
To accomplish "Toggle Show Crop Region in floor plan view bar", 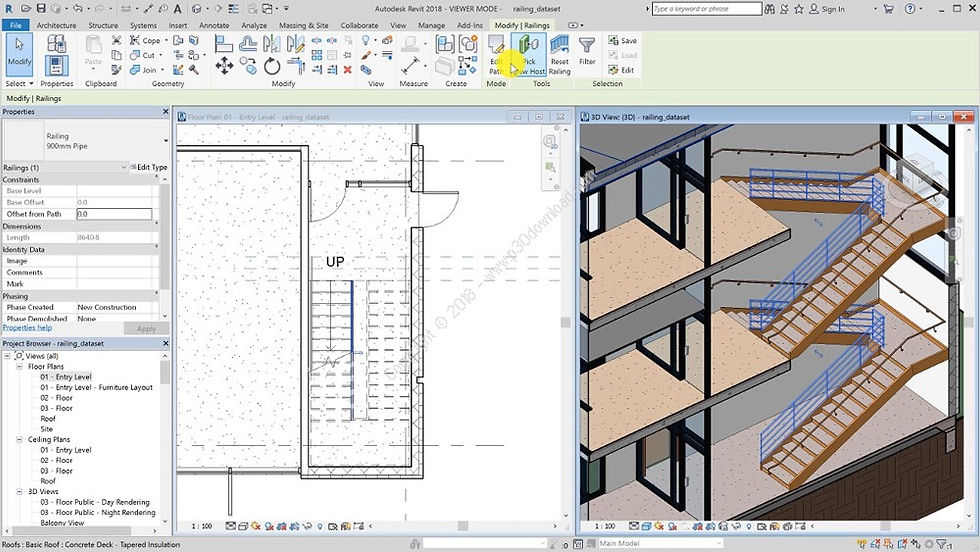I will (294, 526).
